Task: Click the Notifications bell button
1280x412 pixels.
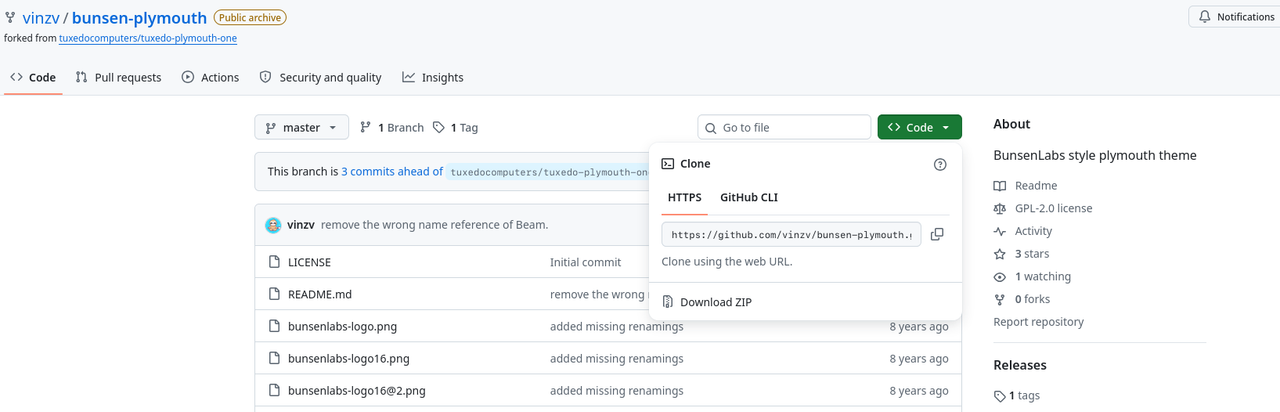Action: tap(1236, 17)
